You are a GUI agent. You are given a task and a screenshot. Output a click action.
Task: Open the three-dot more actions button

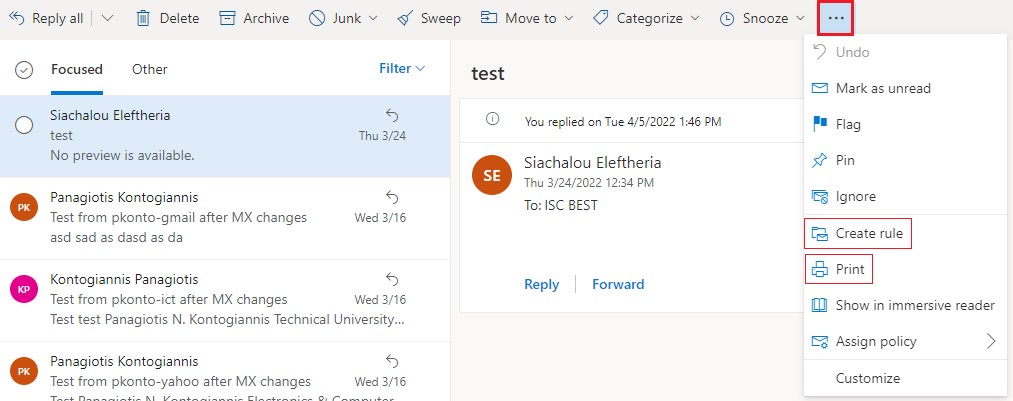coord(836,18)
